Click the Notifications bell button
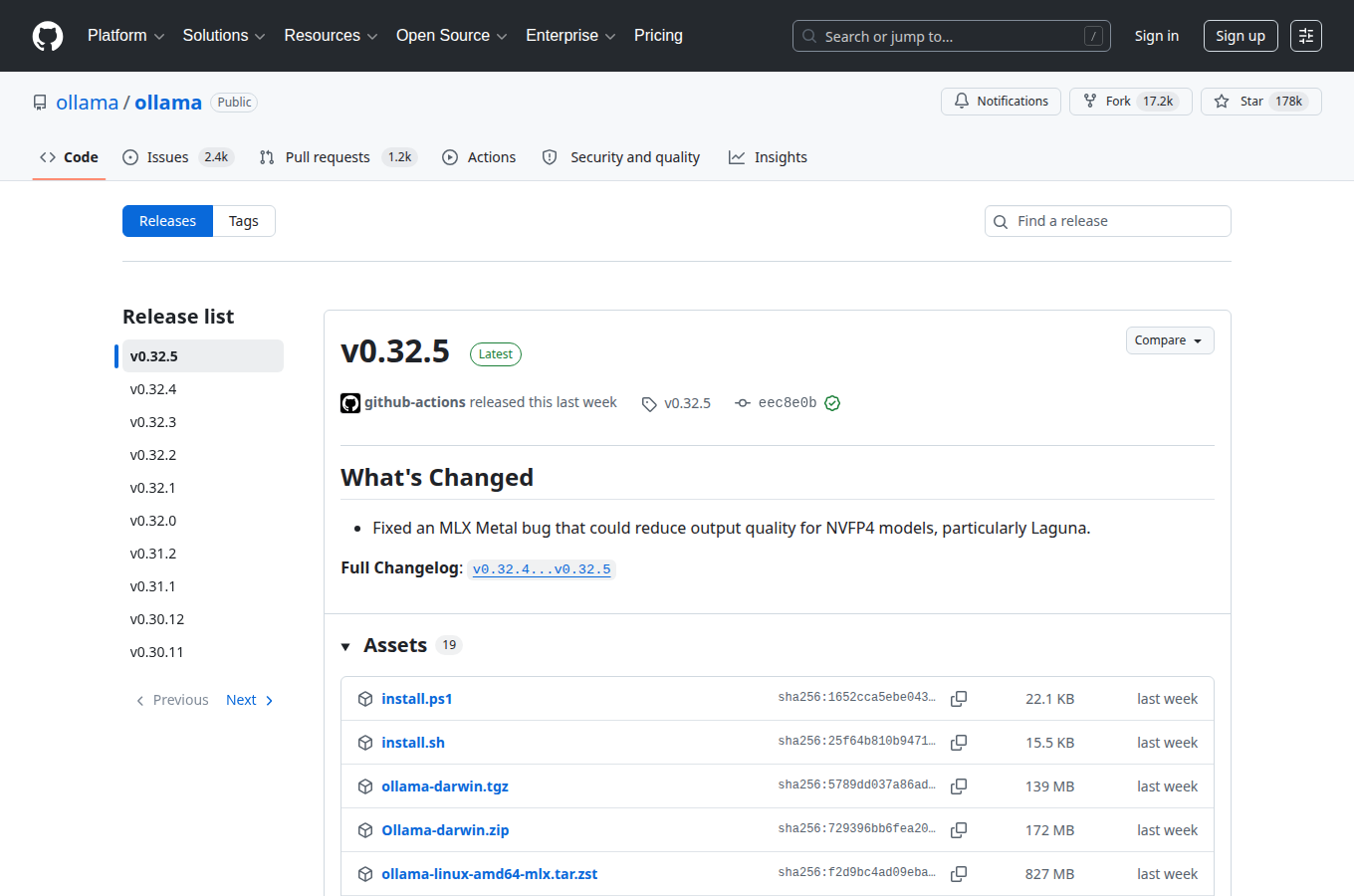The height and width of the screenshot is (896, 1354). pyautogui.click(x=1001, y=102)
